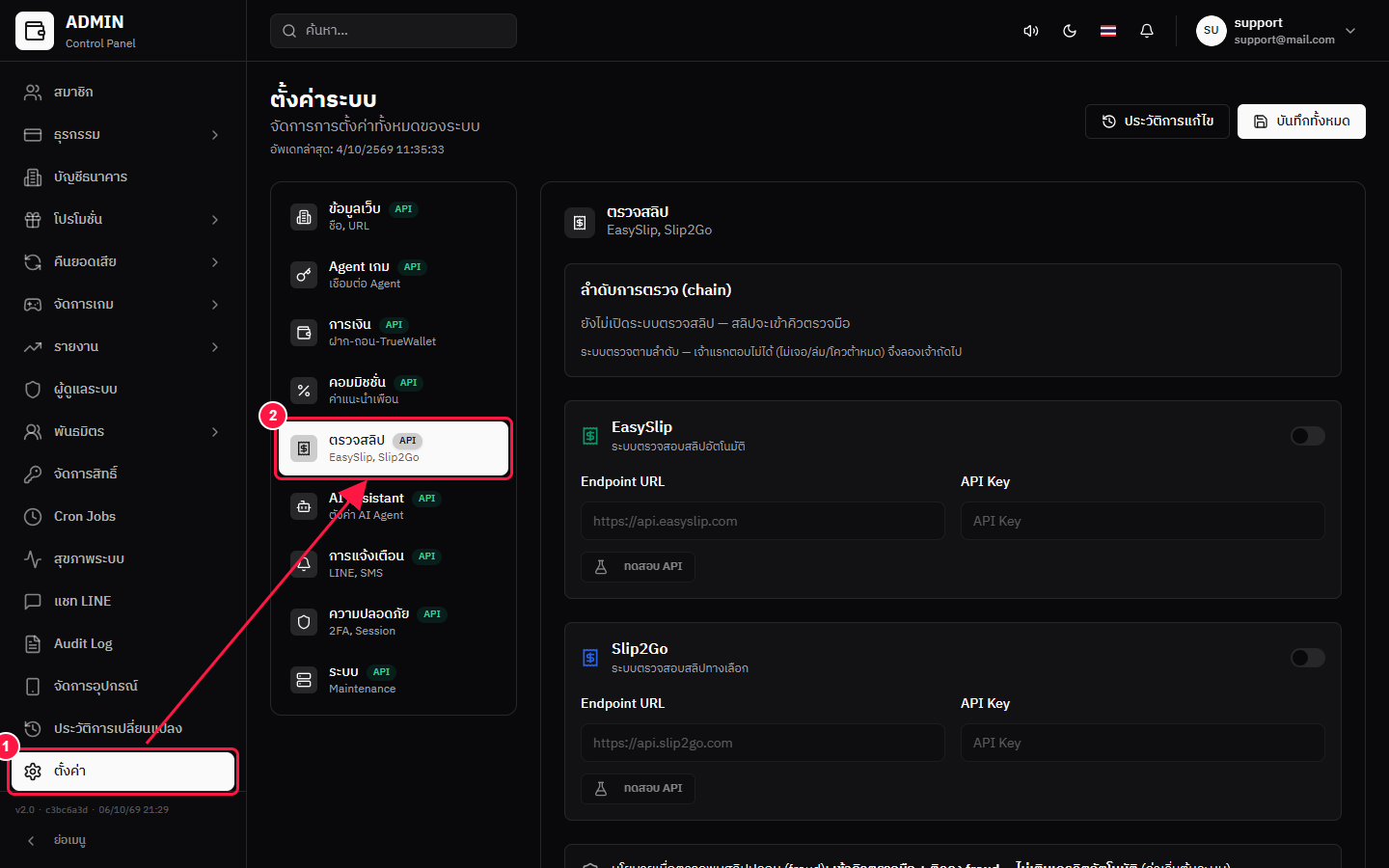Image resolution: width=1389 pixels, height=868 pixels.
Task: Click the ADMIN wallet logo icon
Action: click(35, 31)
